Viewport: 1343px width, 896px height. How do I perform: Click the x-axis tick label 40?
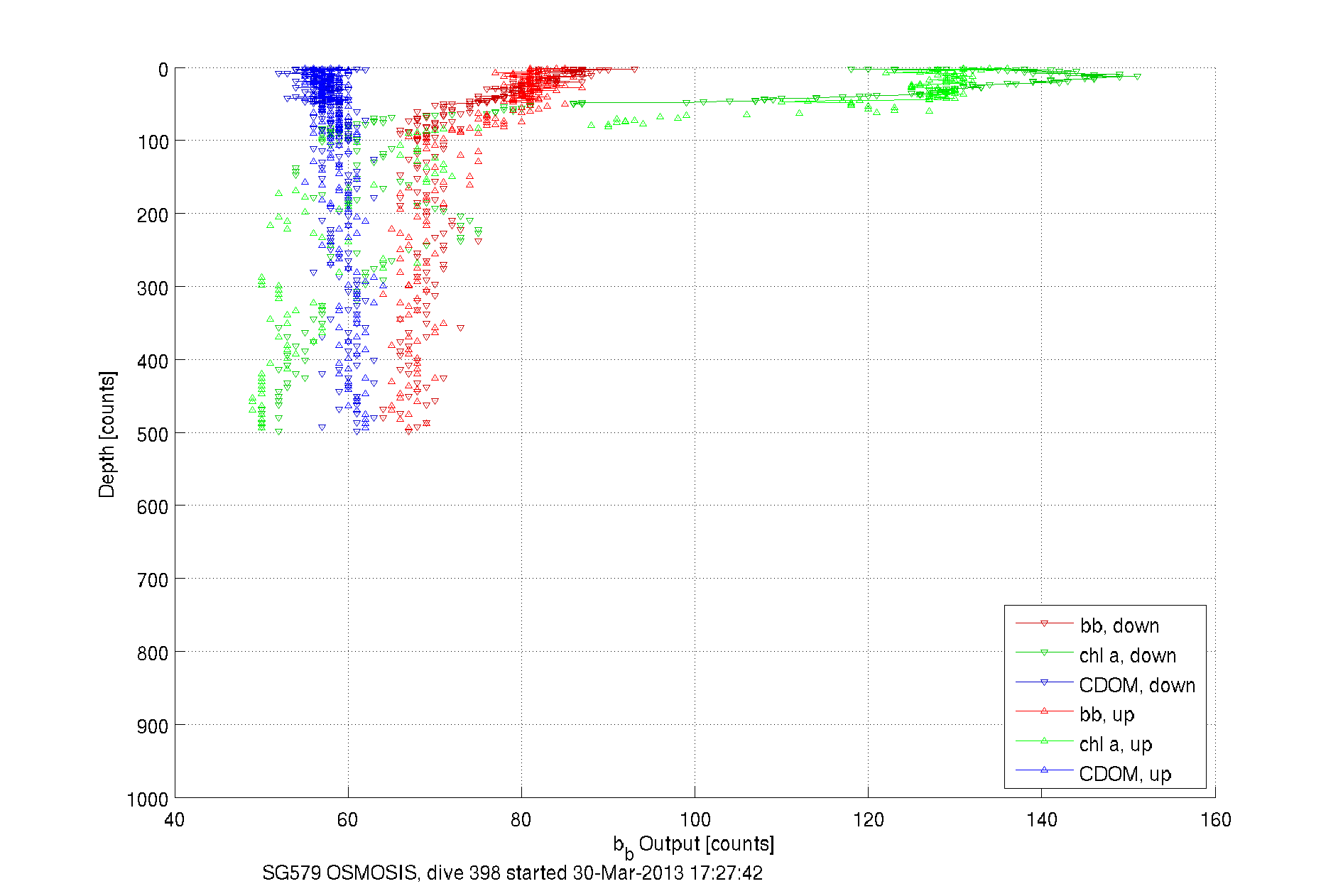(x=175, y=820)
